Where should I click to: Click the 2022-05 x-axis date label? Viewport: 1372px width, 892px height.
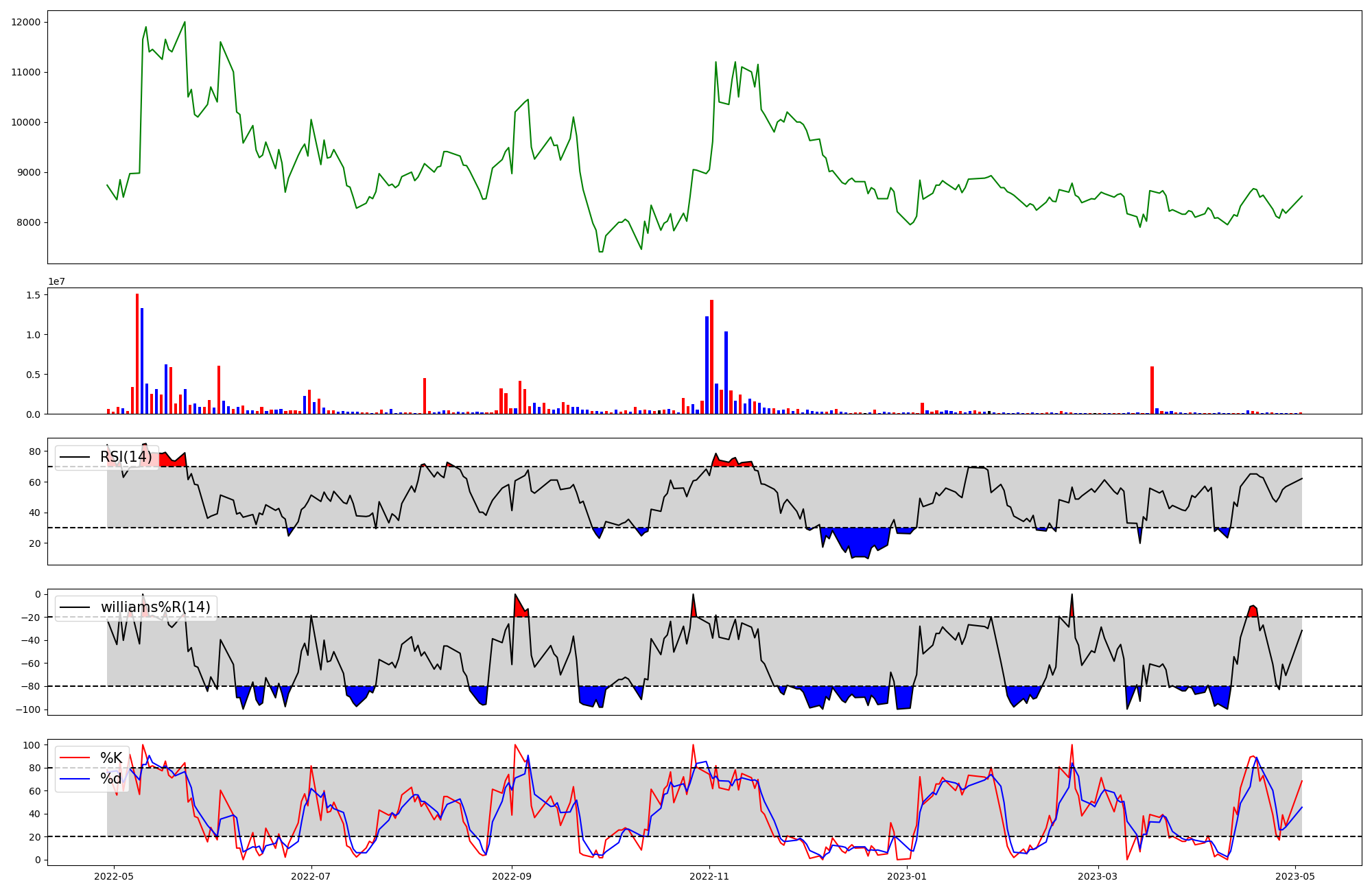coord(113,876)
